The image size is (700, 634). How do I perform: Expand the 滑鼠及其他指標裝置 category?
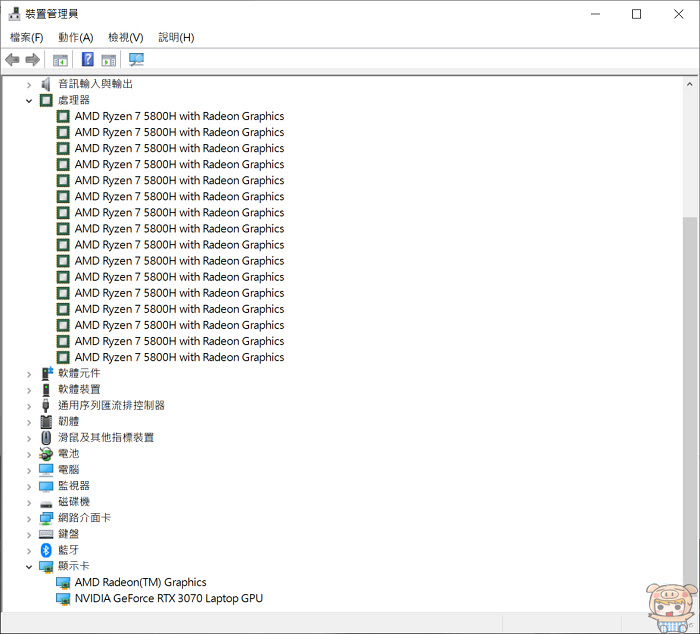tap(29, 438)
